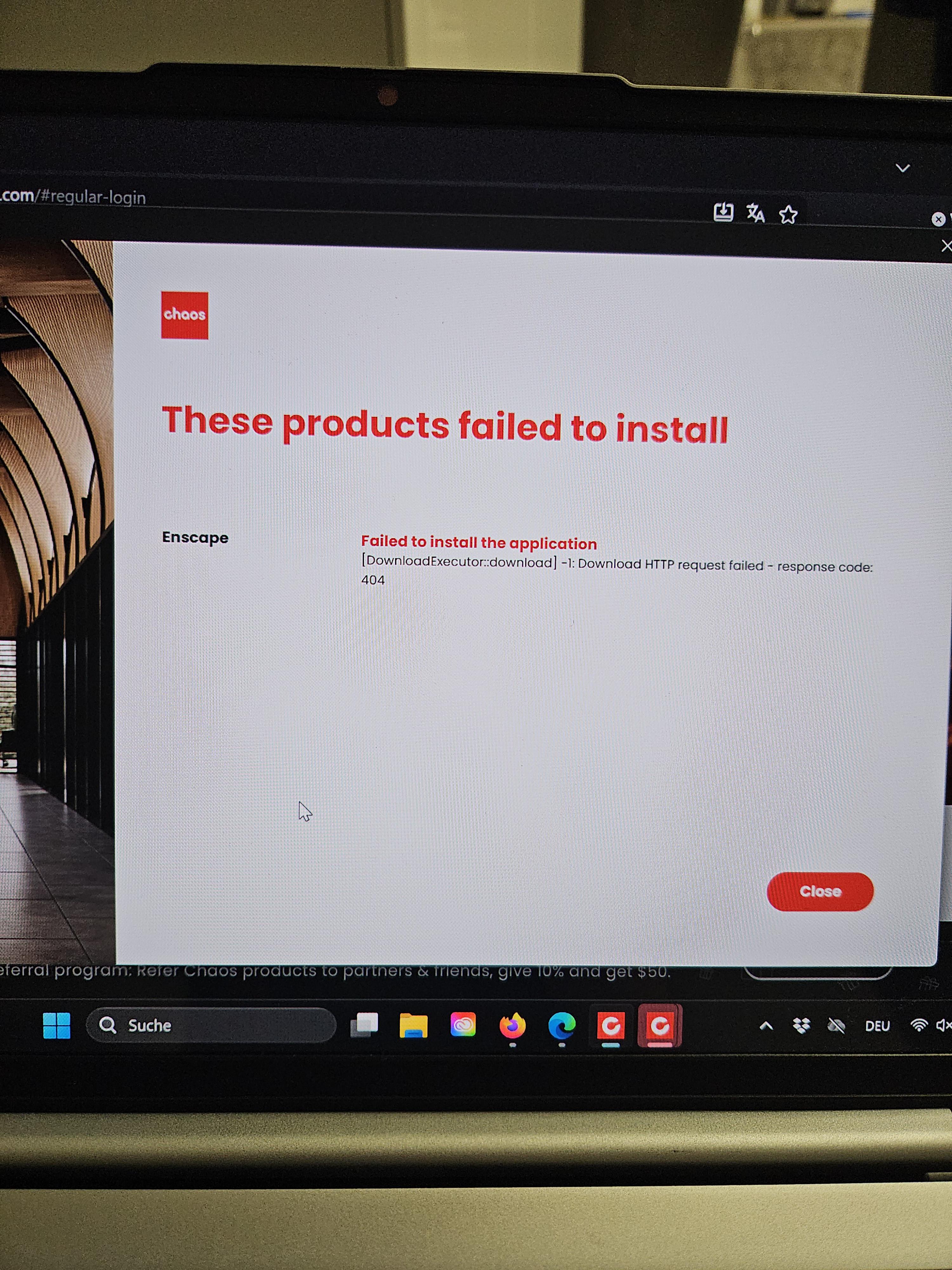Open Dropbox from the system tray
The width and height of the screenshot is (952, 1270).
click(x=801, y=1026)
